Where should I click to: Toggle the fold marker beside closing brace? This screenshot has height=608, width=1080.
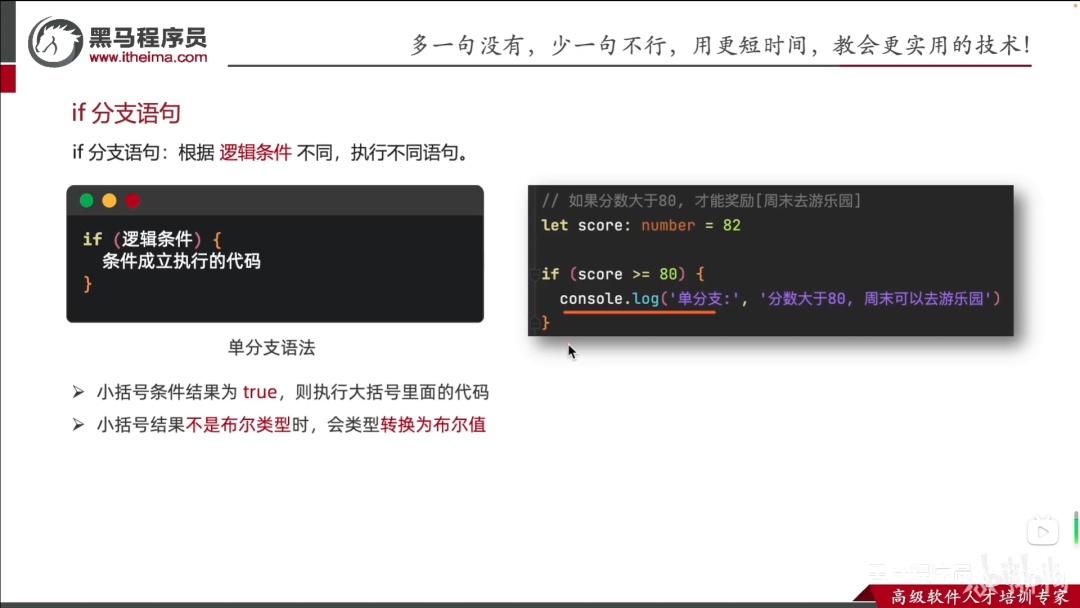pos(534,322)
